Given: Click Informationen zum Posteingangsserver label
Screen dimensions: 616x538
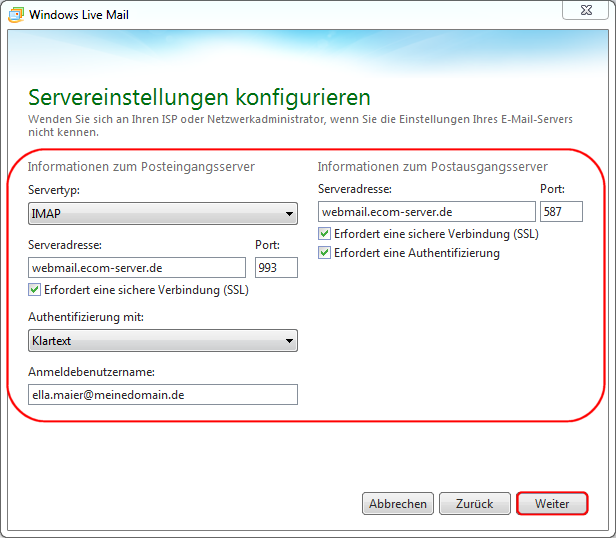Looking at the screenshot, I should pyautogui.click(x=141, y=167).
